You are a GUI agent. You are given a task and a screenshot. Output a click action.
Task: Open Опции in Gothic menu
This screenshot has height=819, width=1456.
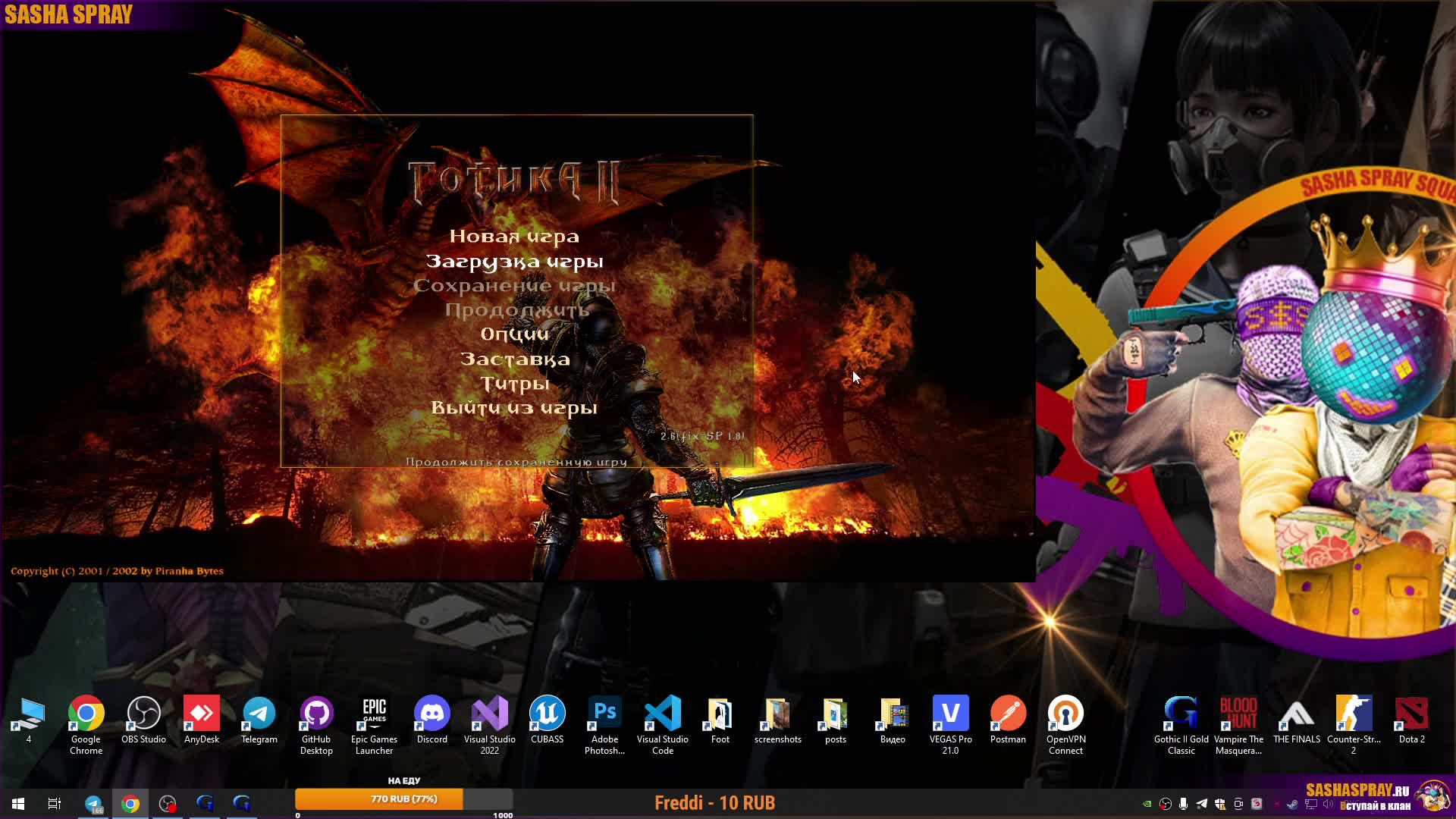click(514, 334)
